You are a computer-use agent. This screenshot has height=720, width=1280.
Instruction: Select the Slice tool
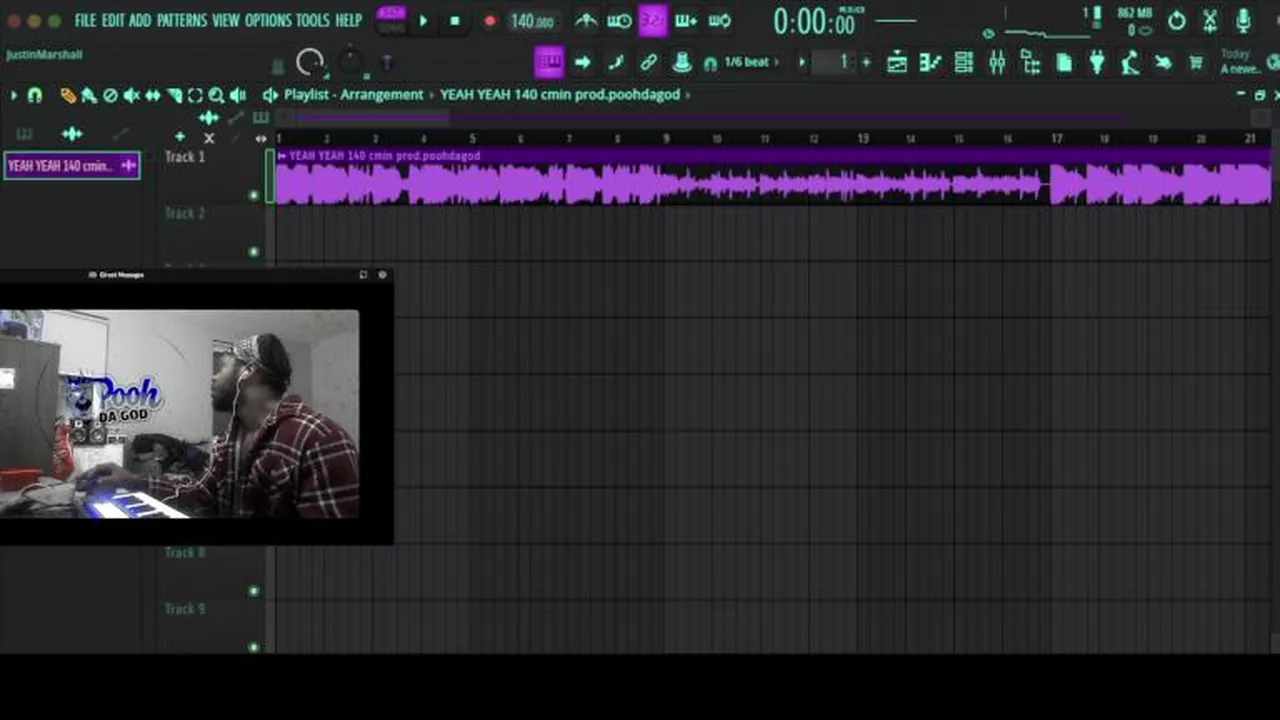click(174, 95)
